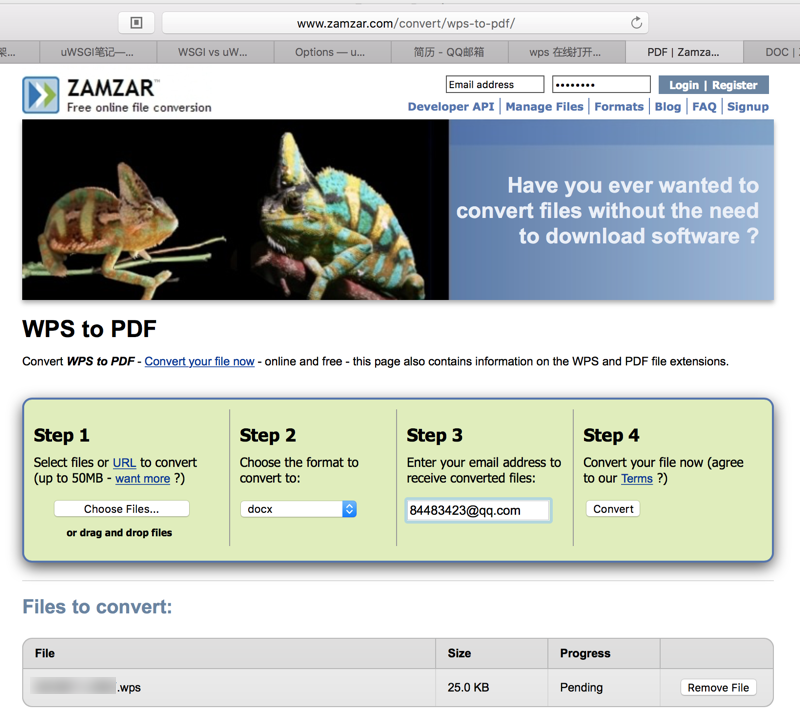Reload the page with the refresh icon
This screenshot has width=800, height=723.
click(x=636, y=23)
